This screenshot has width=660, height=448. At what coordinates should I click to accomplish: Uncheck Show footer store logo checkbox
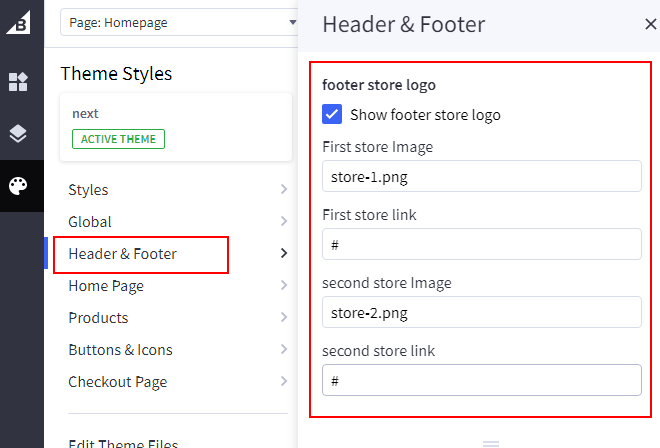point(332,114)
